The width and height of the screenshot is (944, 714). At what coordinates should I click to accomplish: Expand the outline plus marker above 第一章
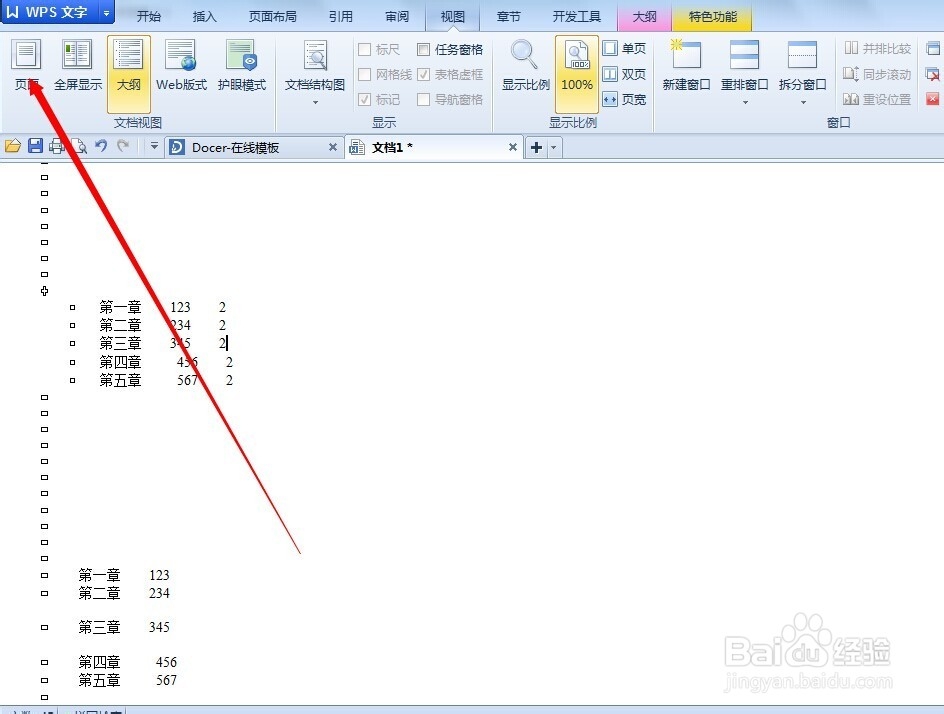coord(45,291)
